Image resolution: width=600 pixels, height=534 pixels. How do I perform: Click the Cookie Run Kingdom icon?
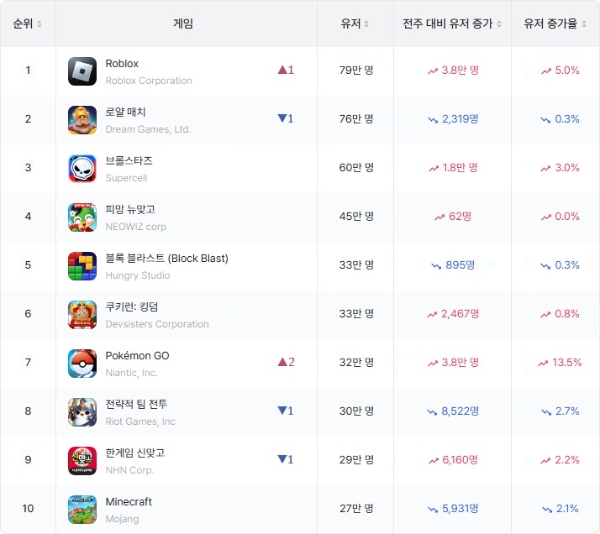82,314
